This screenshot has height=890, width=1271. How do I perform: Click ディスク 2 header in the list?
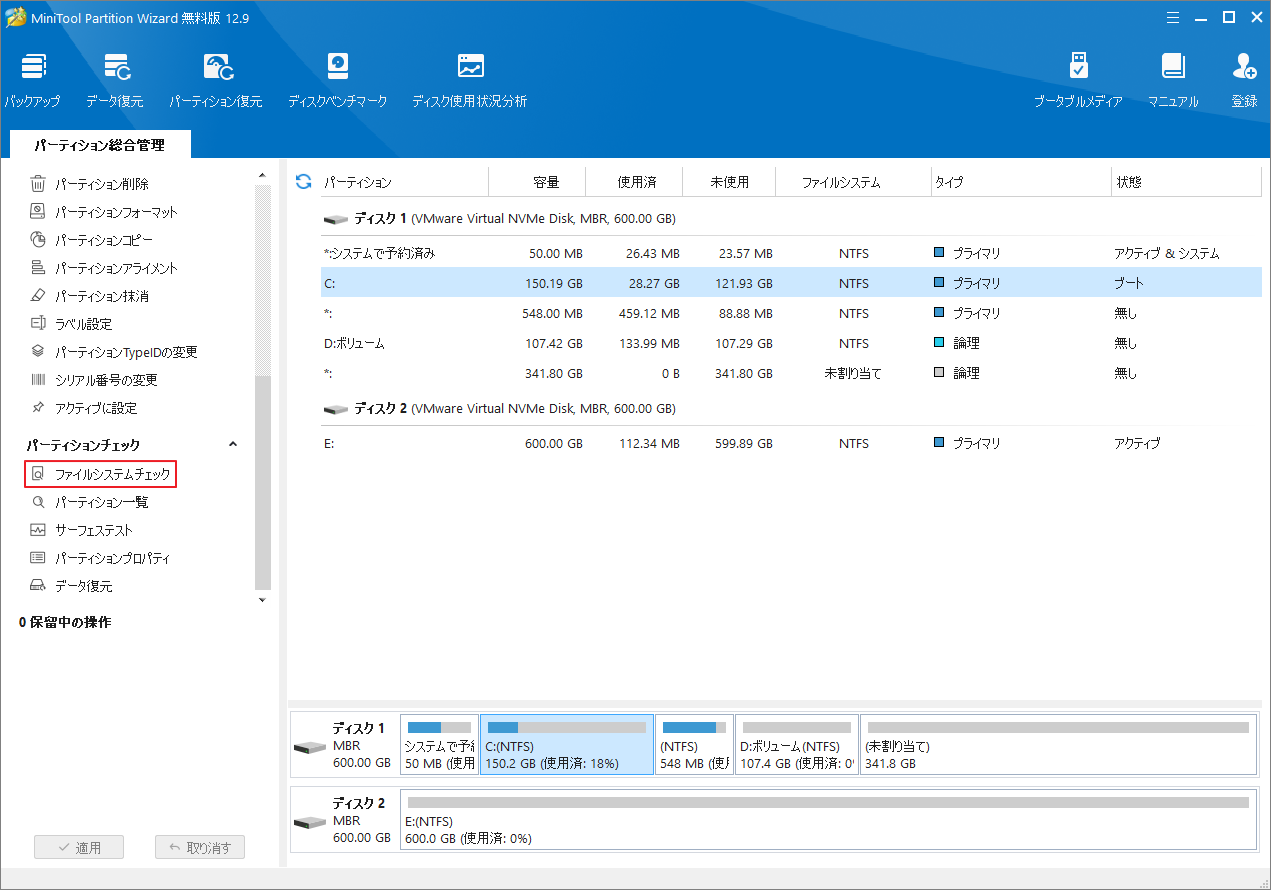pyautogui.click(x=499, y=408)
